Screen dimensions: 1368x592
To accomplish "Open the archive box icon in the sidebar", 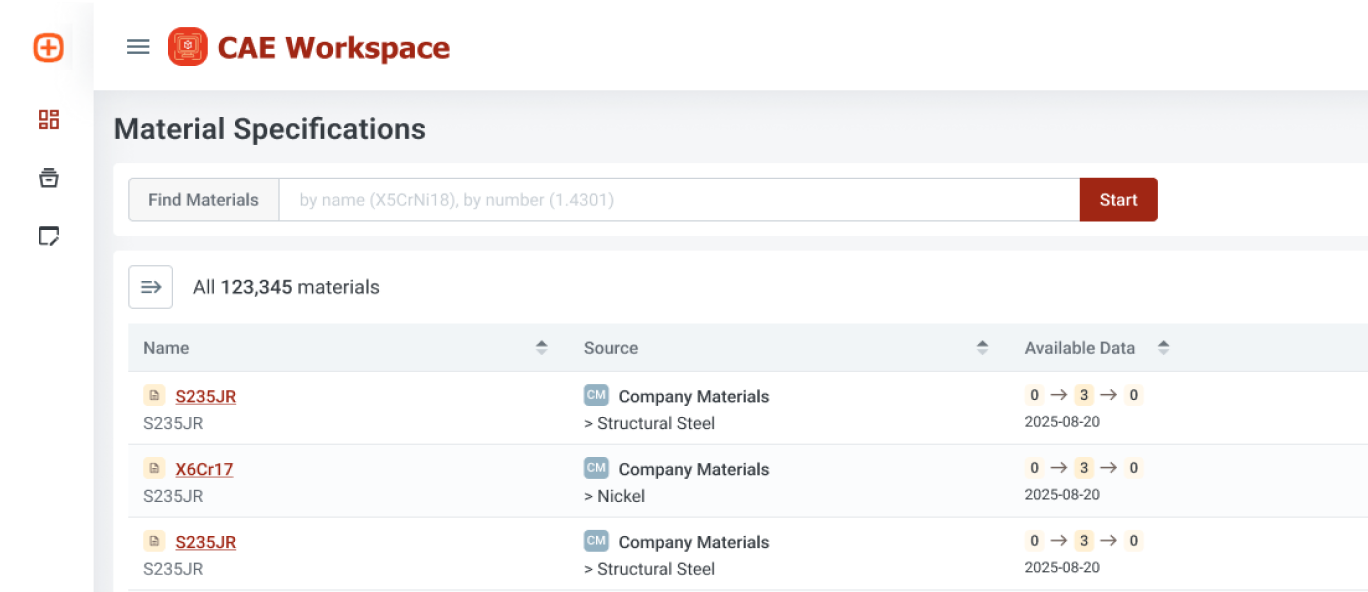I will point(48,178).
